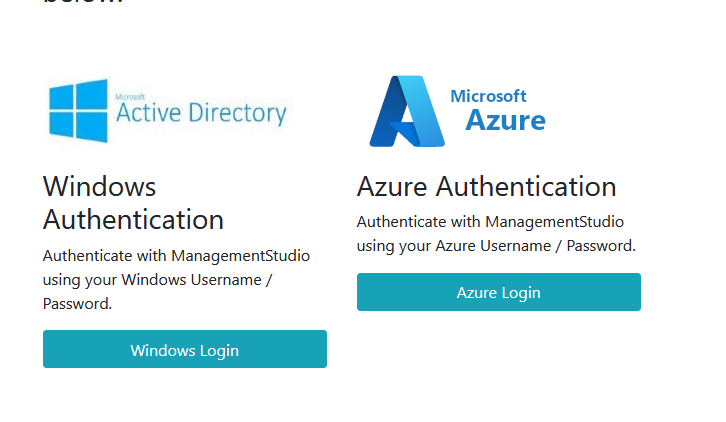
Task: Click text mentioning Azure Username / Password
Action: tap(496, 234)
